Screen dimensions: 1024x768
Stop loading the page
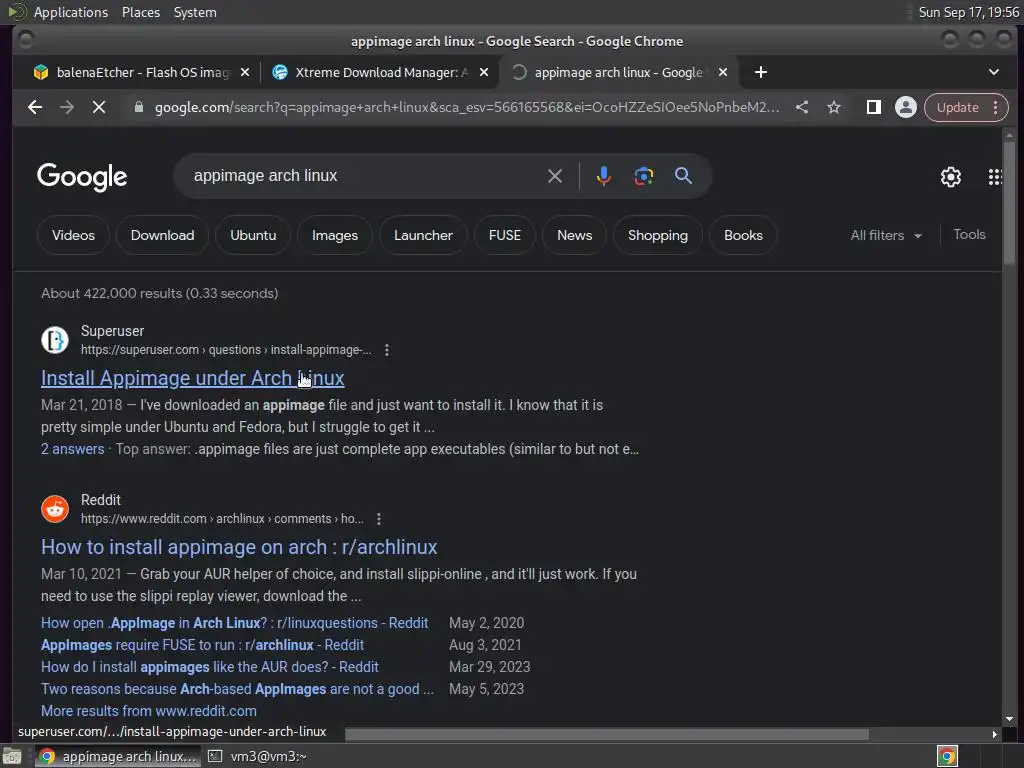pos(99,107)
